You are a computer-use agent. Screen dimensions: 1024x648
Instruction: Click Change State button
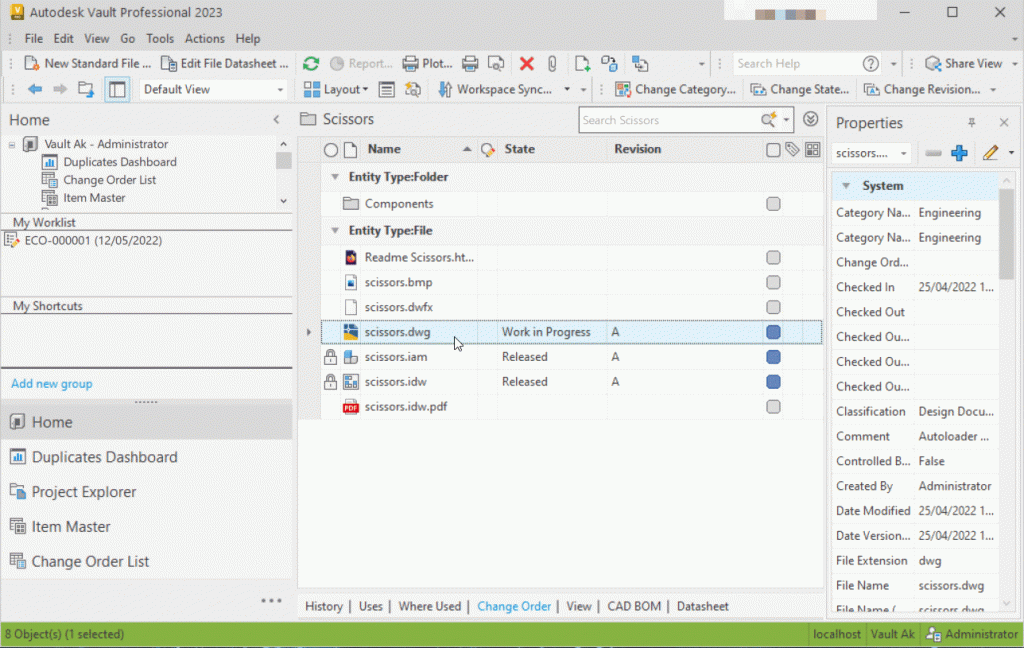tap(800, 89)
